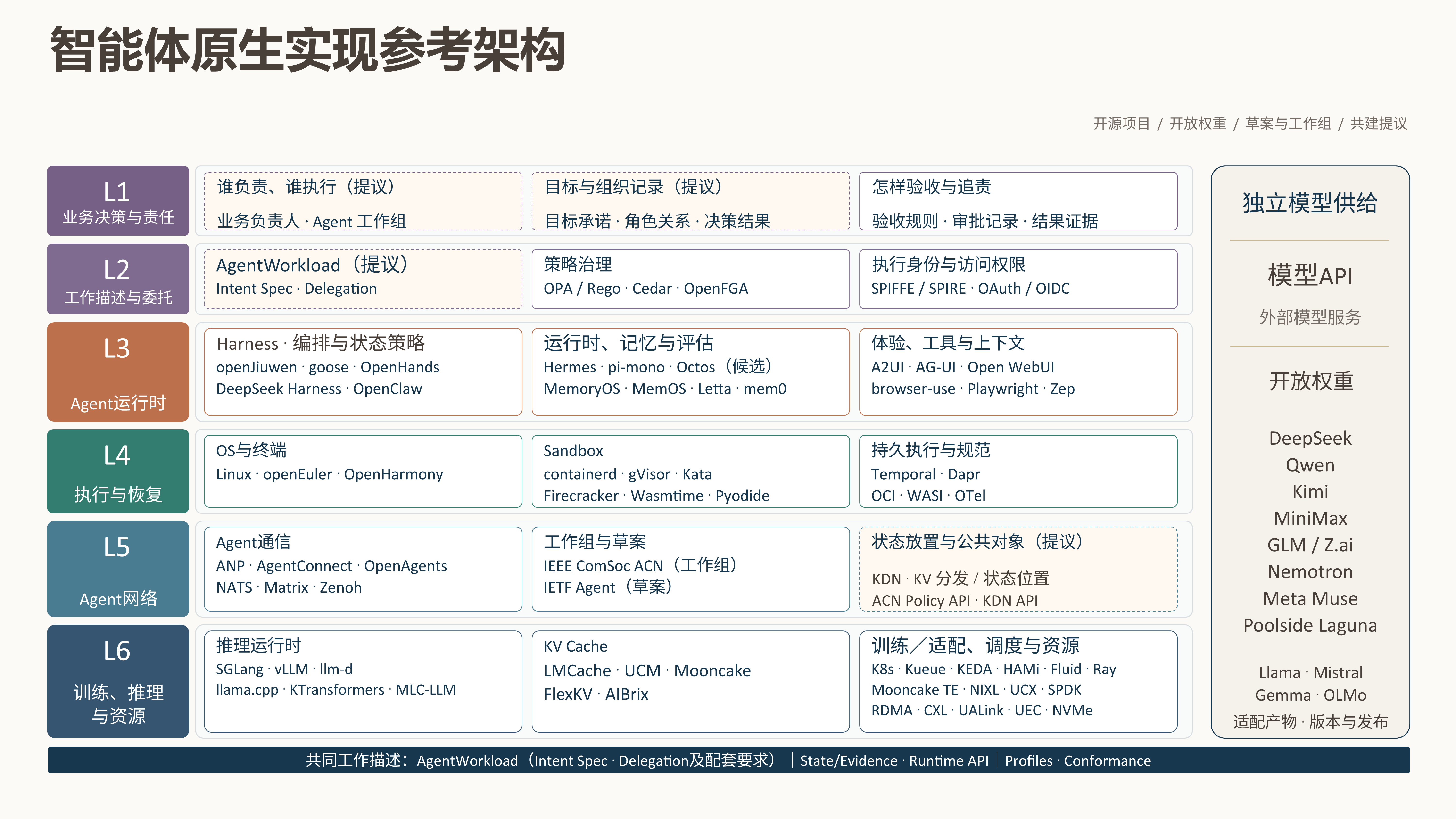Screen dimensions: 1456x819
Task: Click the line NATS · Matrix · Zenoh
Action: [289, 588]
